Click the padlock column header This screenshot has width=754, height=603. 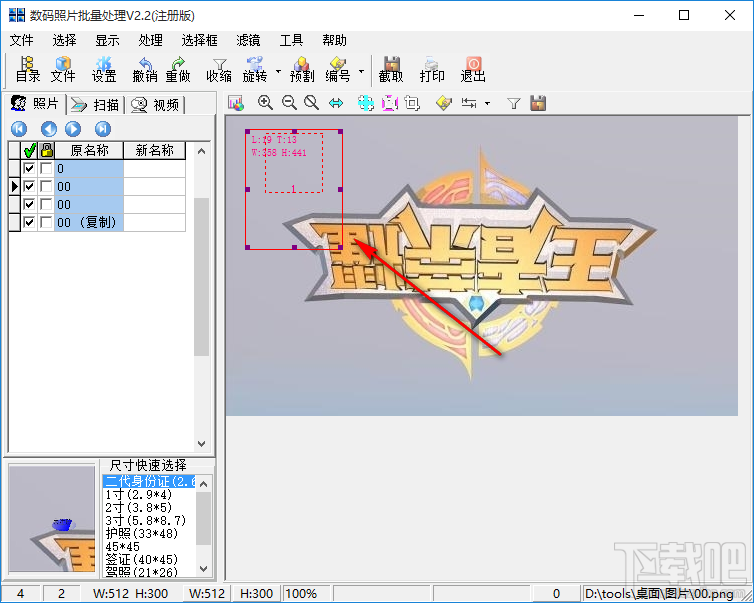(x=47, y=151)
